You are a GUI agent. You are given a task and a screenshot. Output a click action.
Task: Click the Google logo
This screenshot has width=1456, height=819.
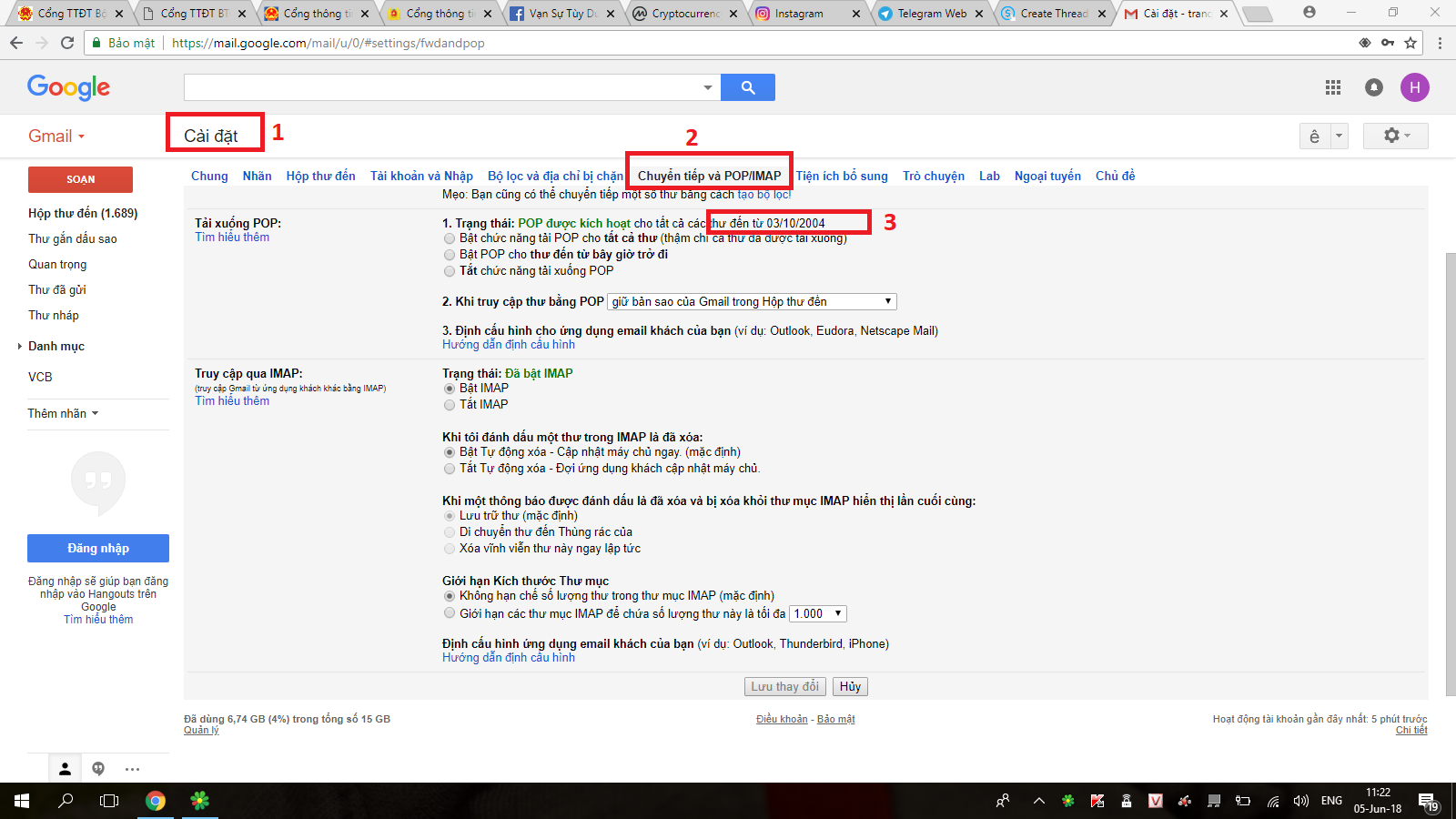tap(68, 87)
